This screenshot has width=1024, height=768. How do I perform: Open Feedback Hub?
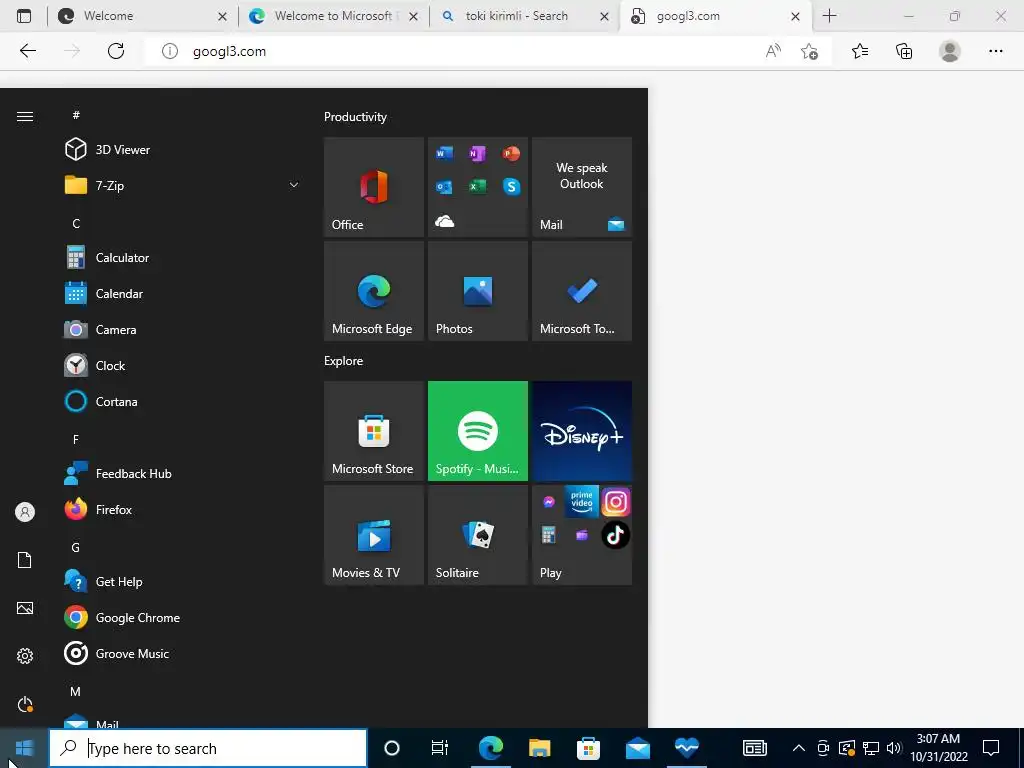183,473
